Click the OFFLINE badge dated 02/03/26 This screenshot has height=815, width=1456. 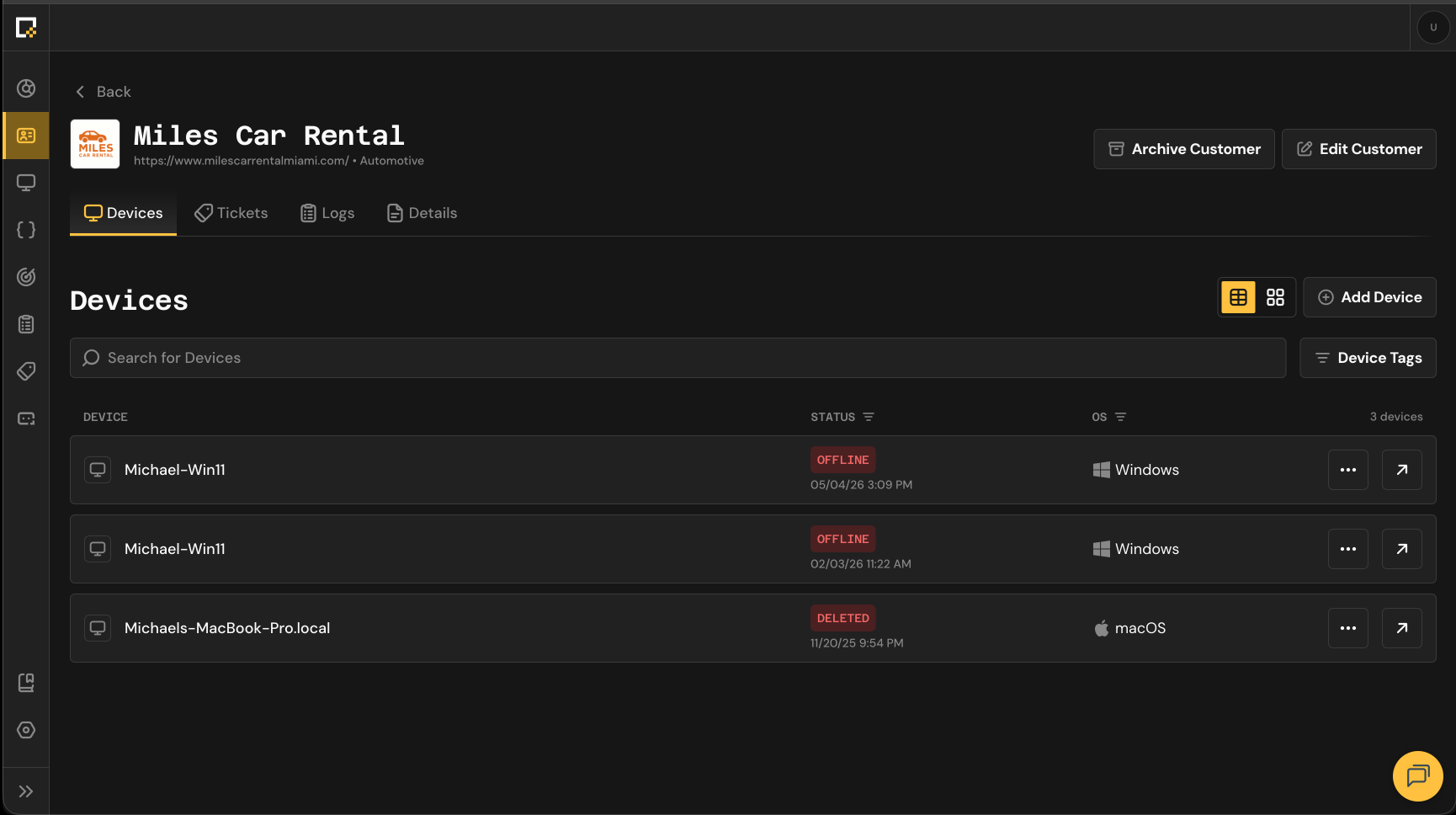(842, 539)
